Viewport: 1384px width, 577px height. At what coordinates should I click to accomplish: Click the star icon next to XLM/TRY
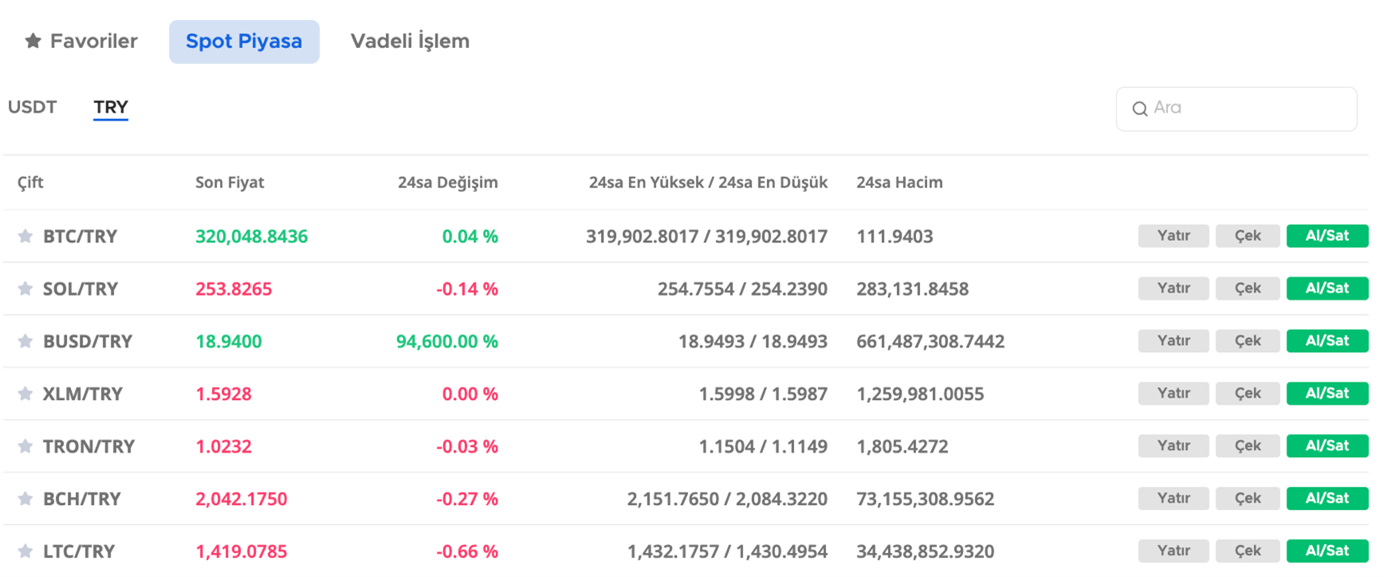click(25, 393)
